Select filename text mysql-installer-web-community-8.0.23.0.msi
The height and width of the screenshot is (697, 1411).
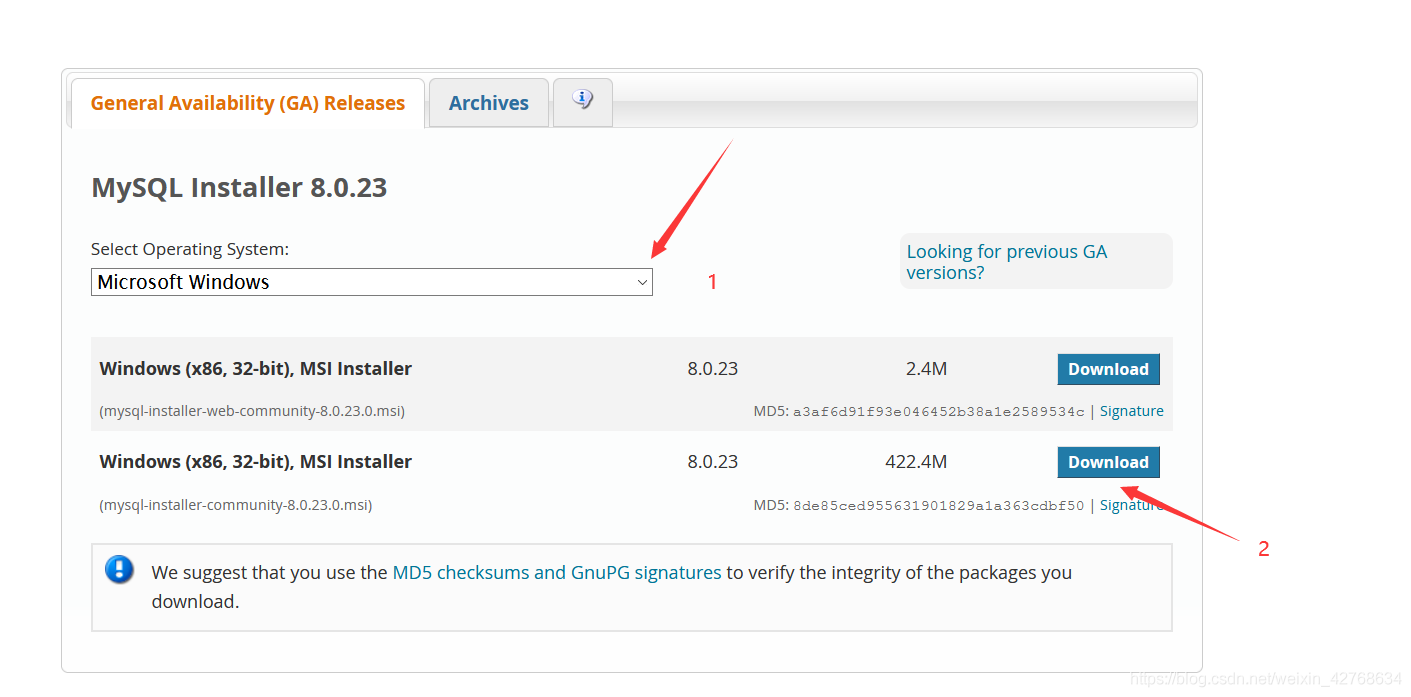[x=252, y=411]
